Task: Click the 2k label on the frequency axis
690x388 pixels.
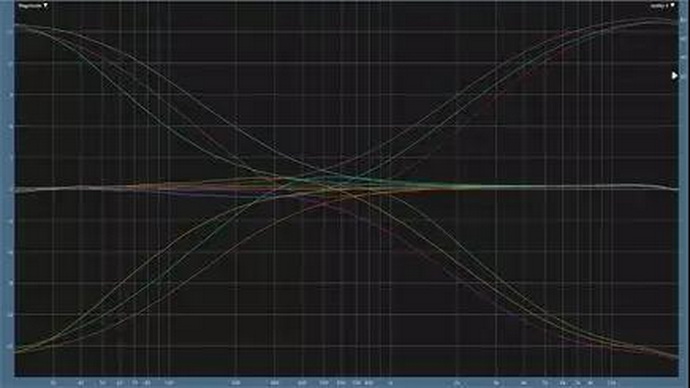Action: 457,383
